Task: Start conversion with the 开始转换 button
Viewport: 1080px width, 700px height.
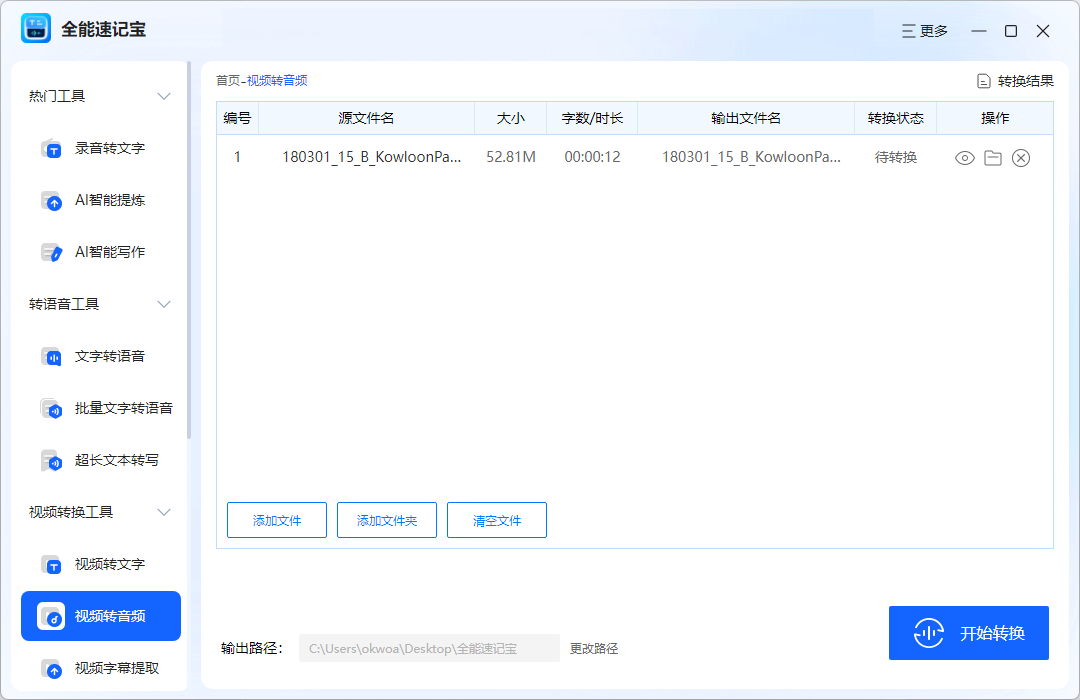Action: coord(968,632)
